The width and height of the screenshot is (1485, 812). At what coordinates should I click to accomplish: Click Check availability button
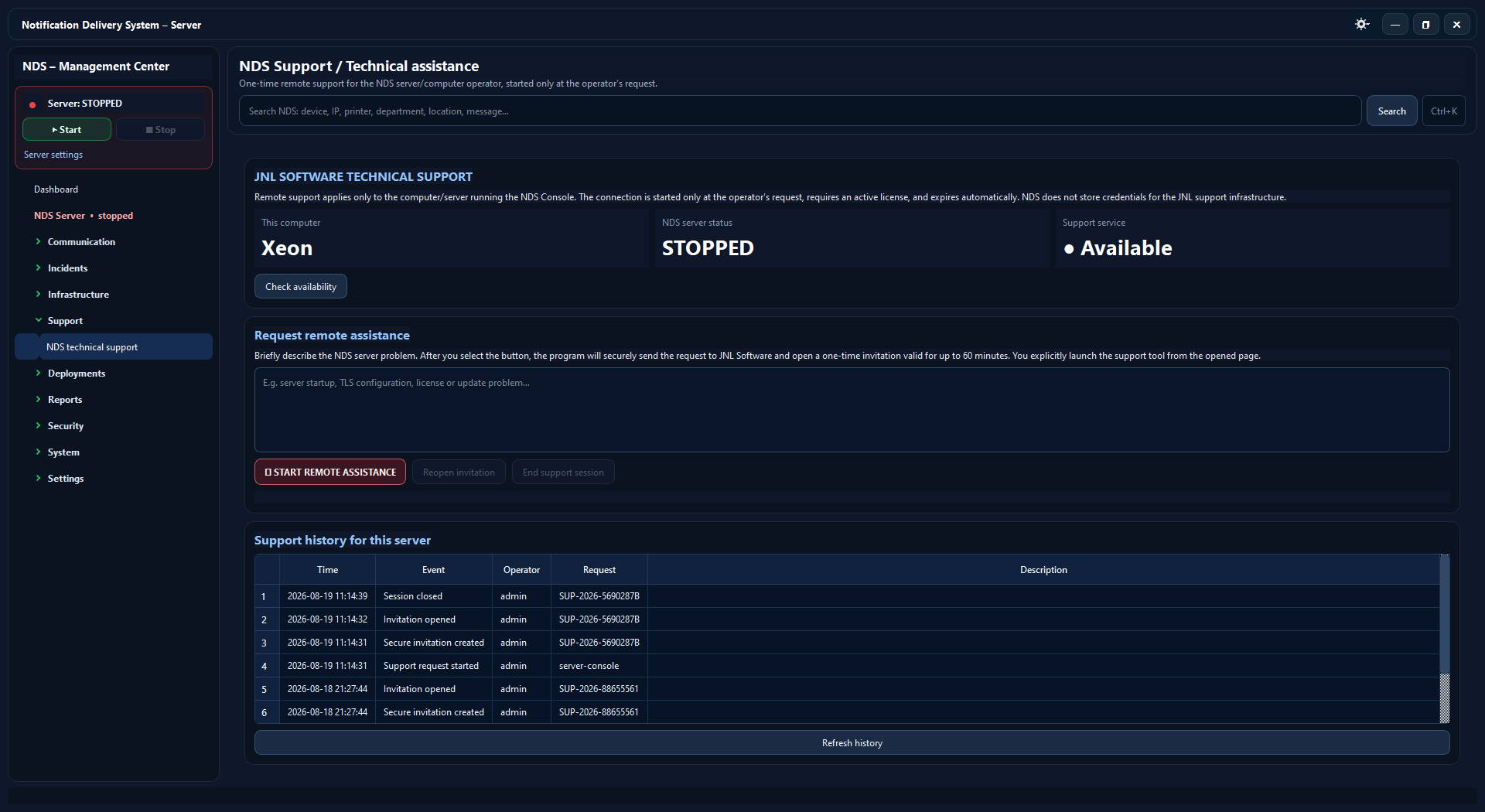click(x=301, y=287)
